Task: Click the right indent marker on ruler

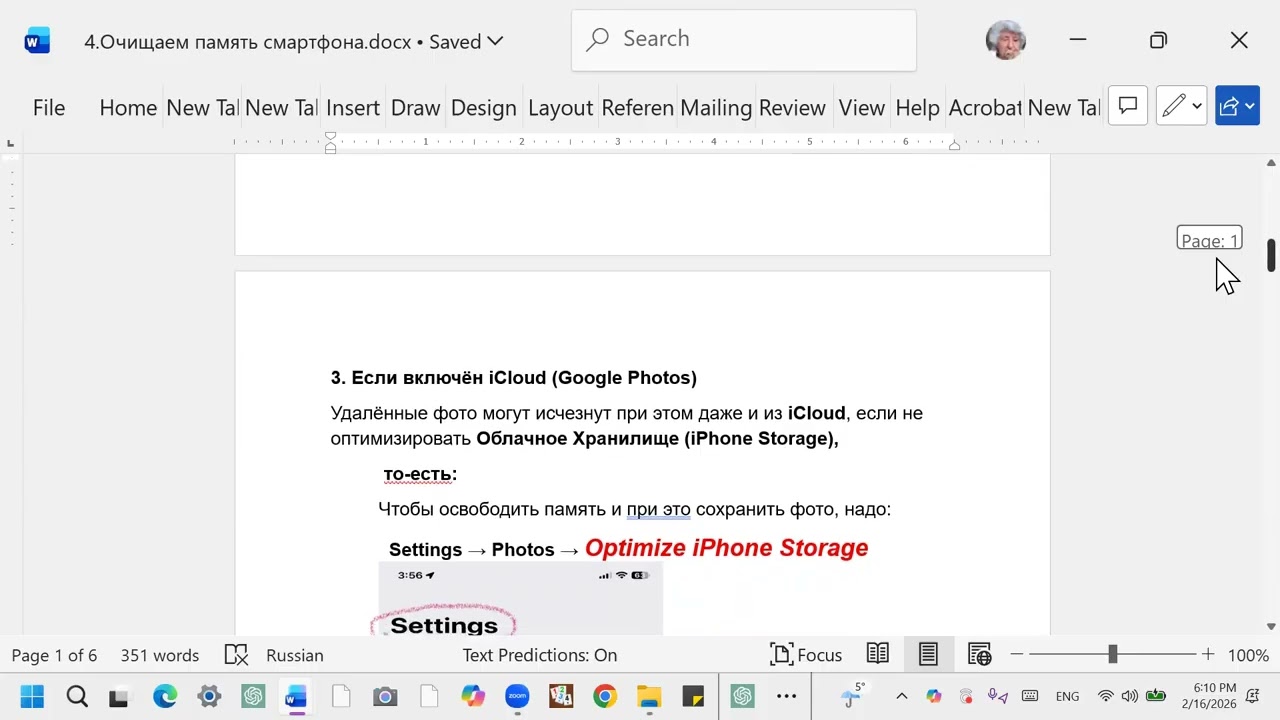Action: [954, 146]
